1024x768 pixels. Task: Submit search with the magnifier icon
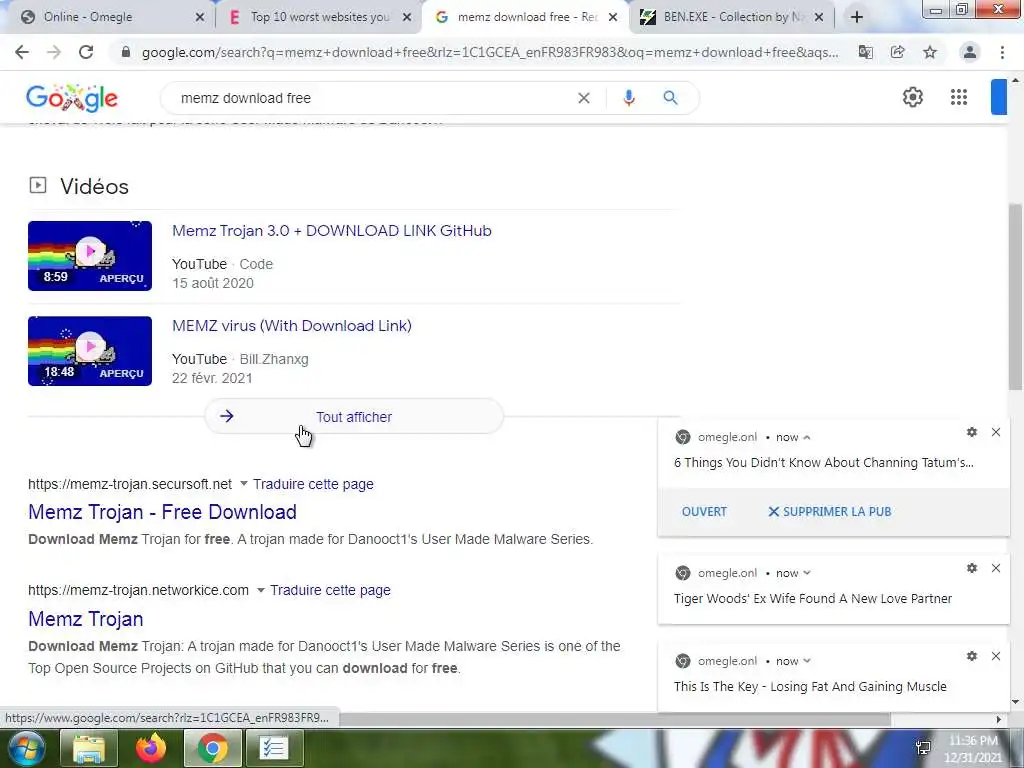(671, 98)
